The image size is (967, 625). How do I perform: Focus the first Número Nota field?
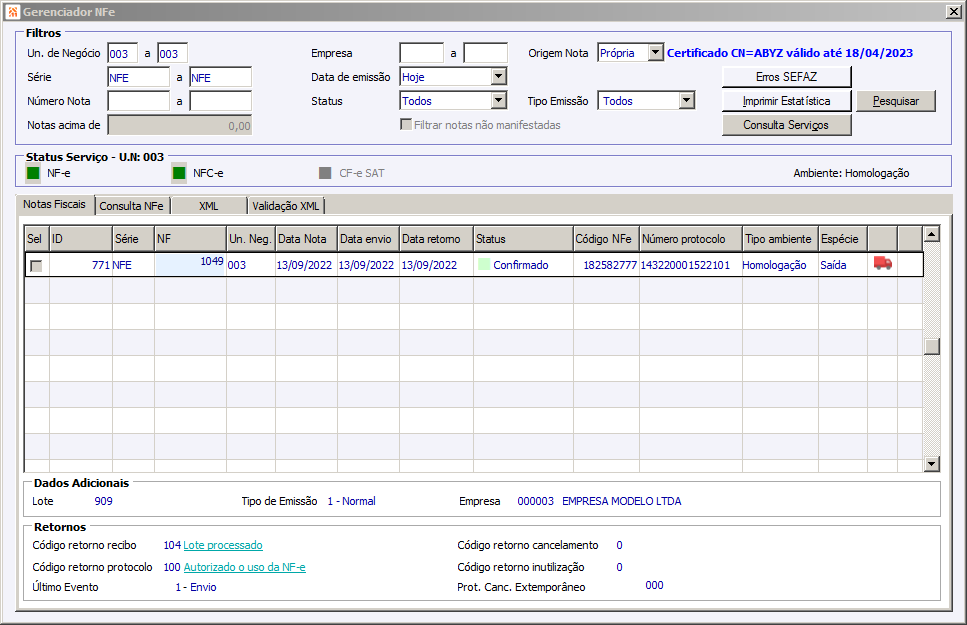coord(138,100)
